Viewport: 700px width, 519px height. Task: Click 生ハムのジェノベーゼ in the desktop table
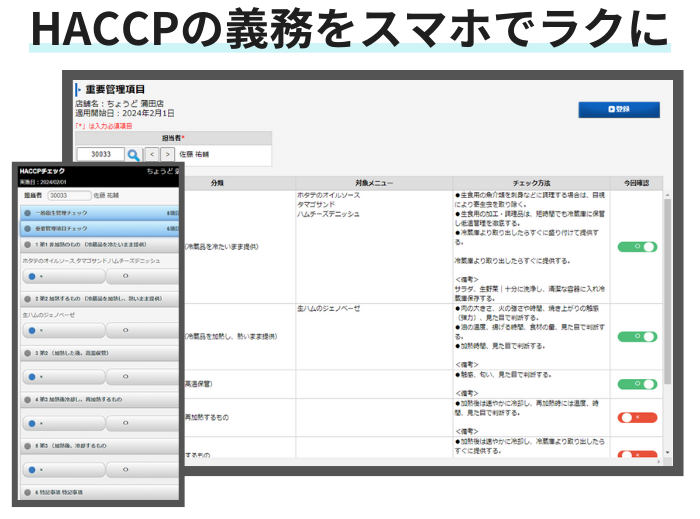pos(329,308)
